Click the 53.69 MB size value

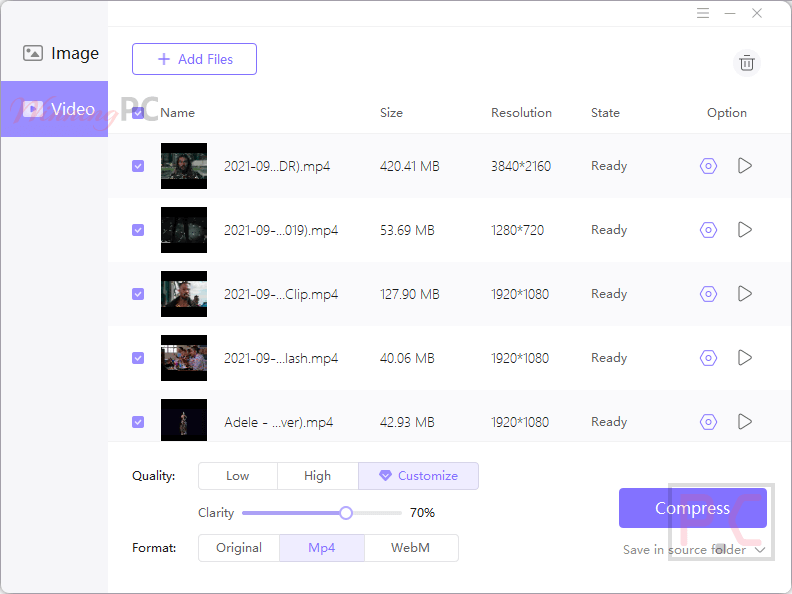(x=407, y=230)
